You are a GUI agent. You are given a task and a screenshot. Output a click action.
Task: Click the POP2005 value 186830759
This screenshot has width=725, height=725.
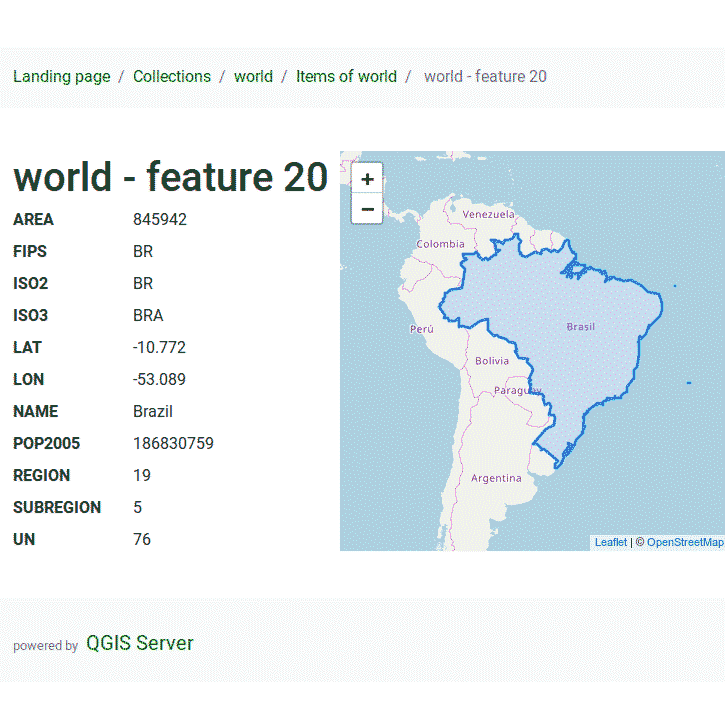173,443
